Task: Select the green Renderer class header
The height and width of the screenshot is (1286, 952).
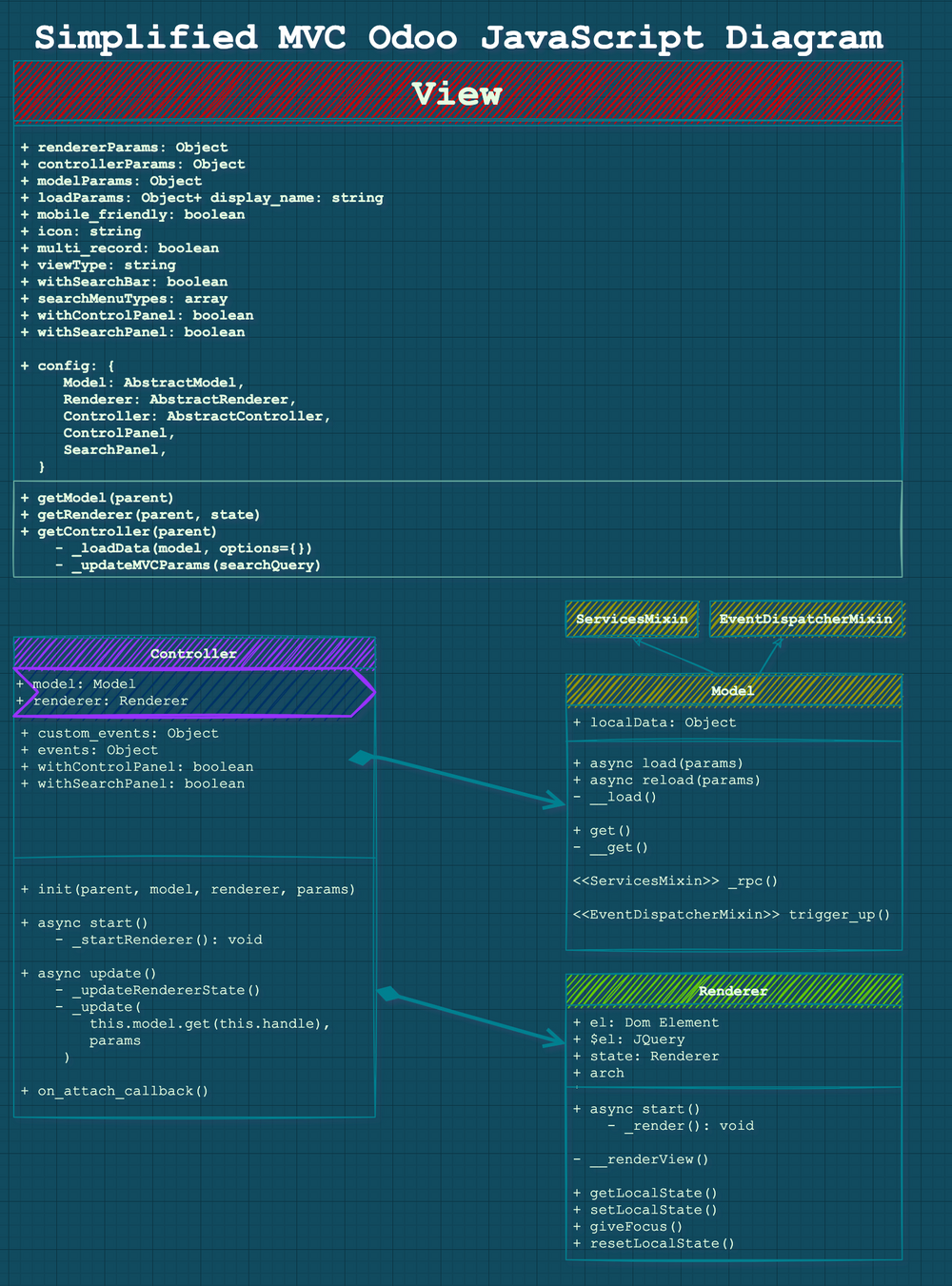Action: pyautogui.click(x=733, y=991)
